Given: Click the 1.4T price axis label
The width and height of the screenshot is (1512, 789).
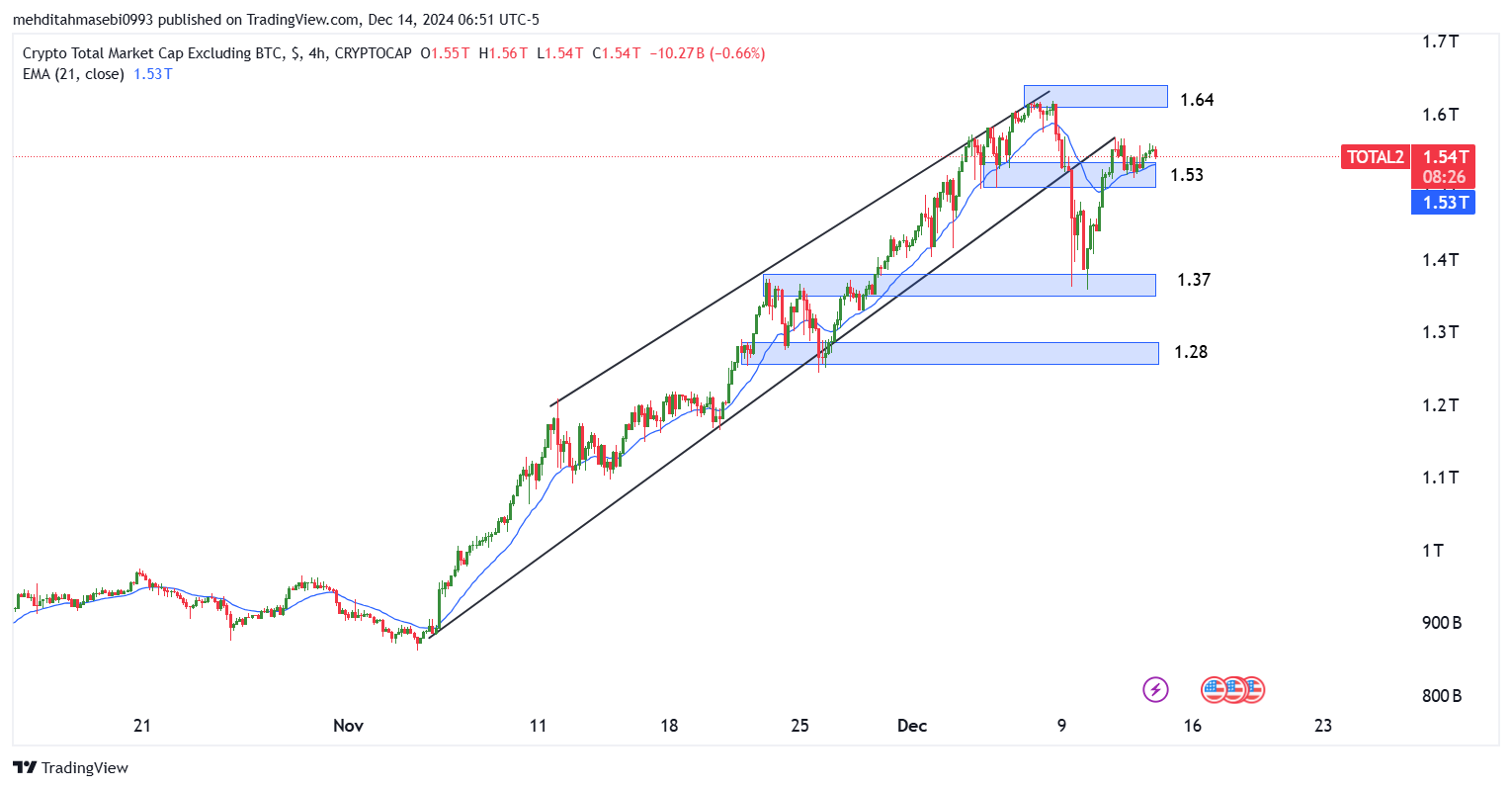Looking at the screenshot, I should point(1440,260).
